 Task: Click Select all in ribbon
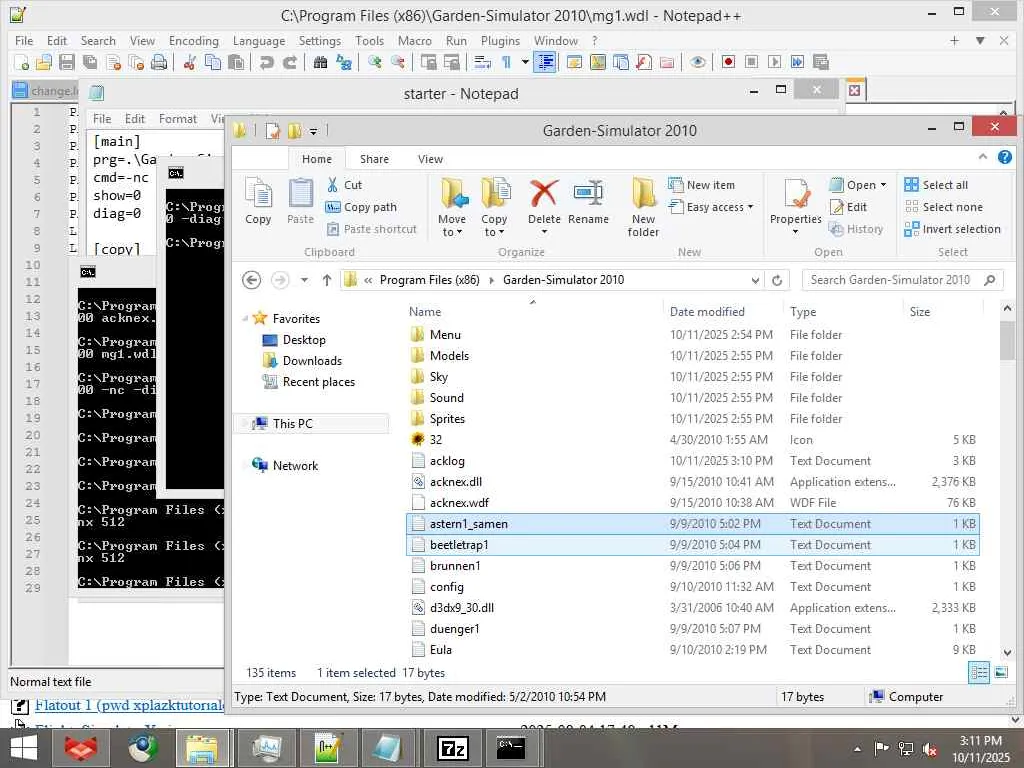tap(936, 185)
